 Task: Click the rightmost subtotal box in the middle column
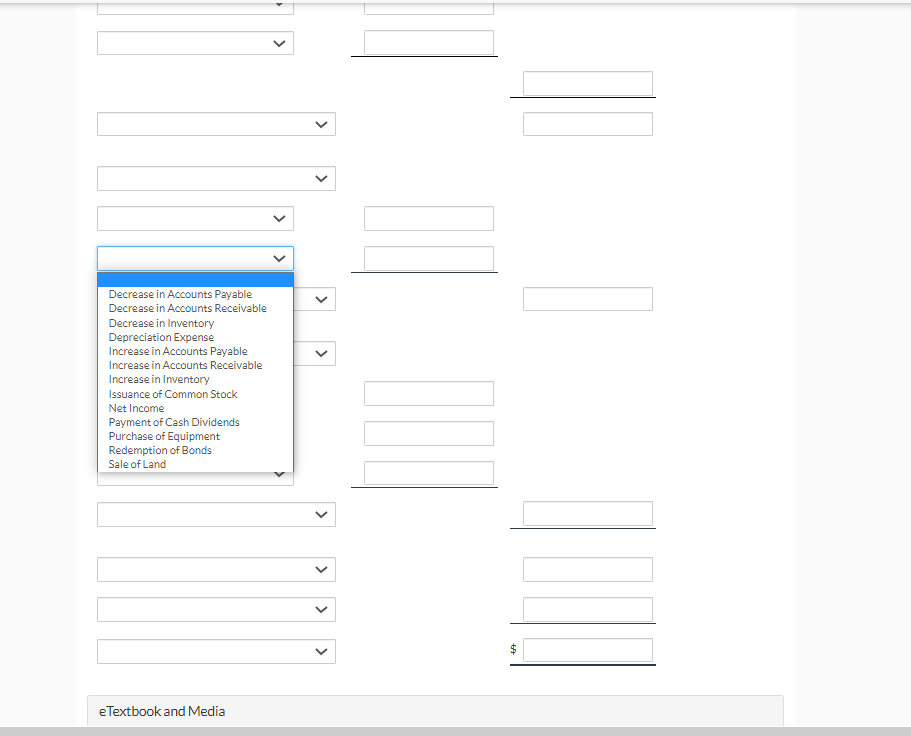click(428, 472)
